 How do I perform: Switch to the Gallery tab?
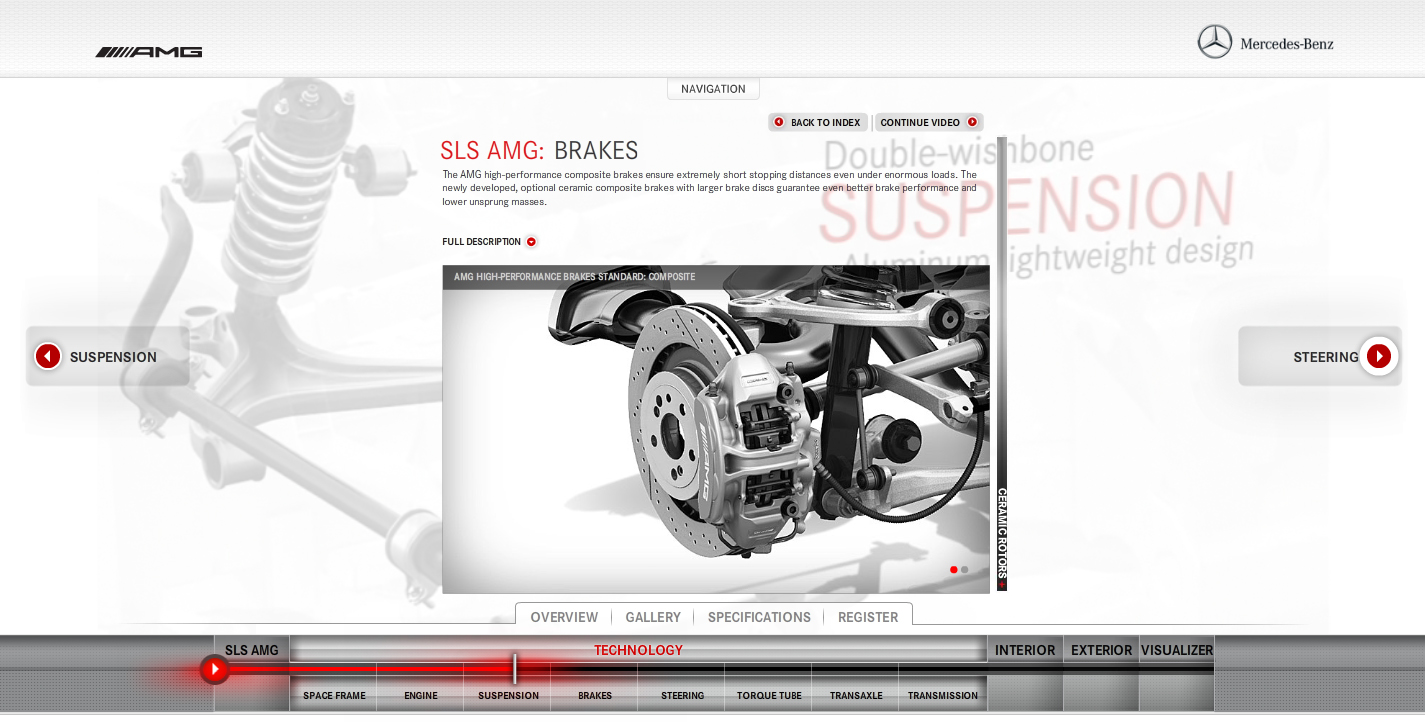[653, 617]
